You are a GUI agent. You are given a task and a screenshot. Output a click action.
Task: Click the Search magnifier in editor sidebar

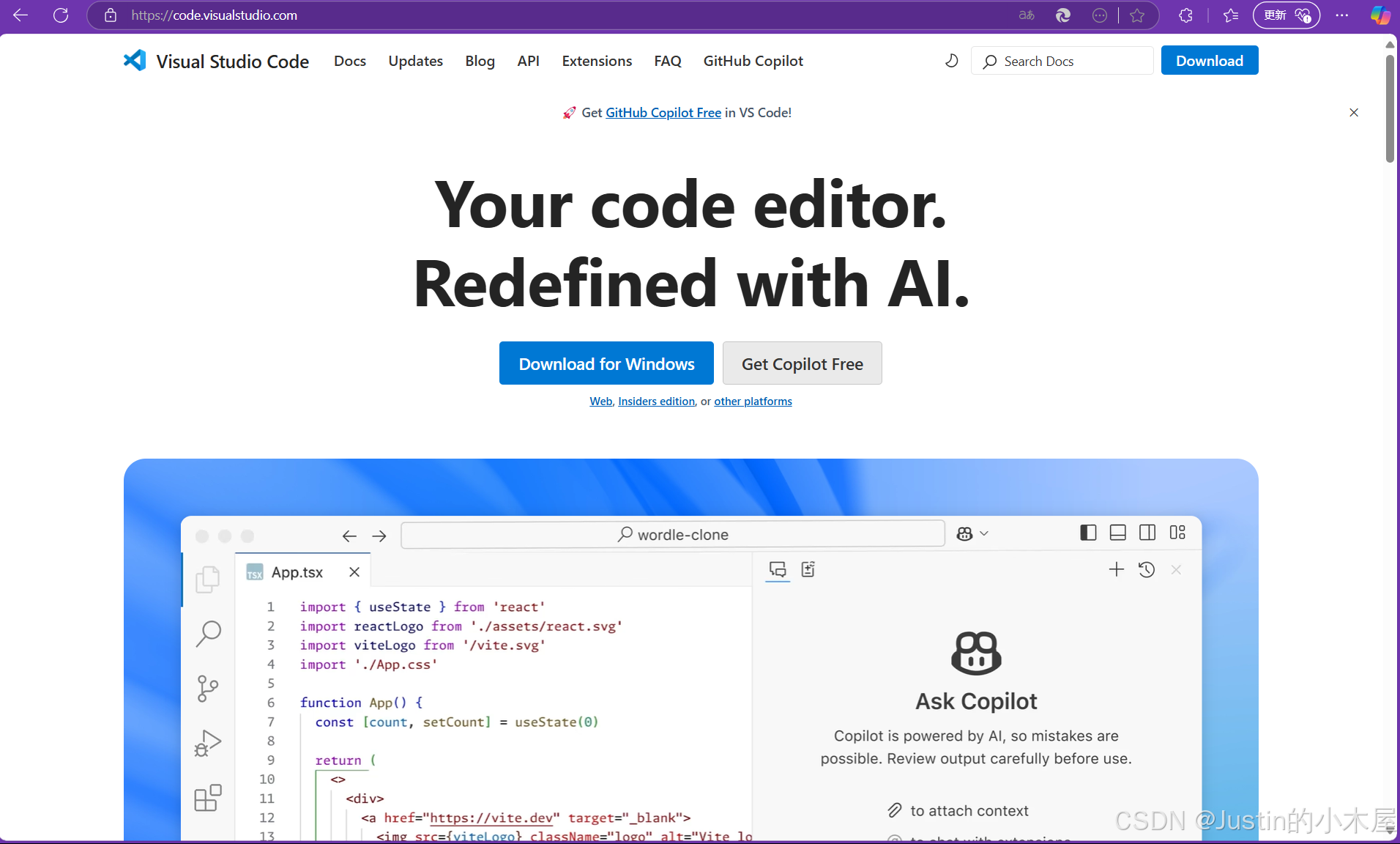[208, 634]
